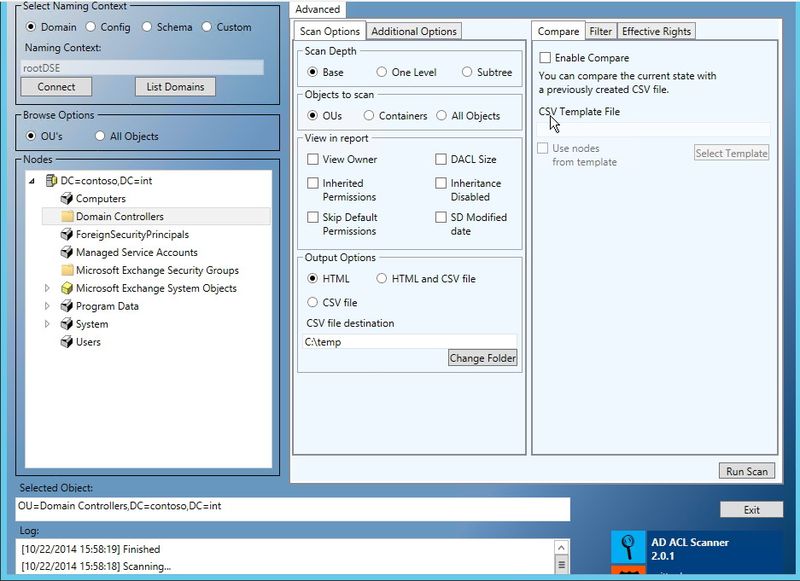Check the Enable Compare option
Screen dimensions: 800x581
point(545,59)
